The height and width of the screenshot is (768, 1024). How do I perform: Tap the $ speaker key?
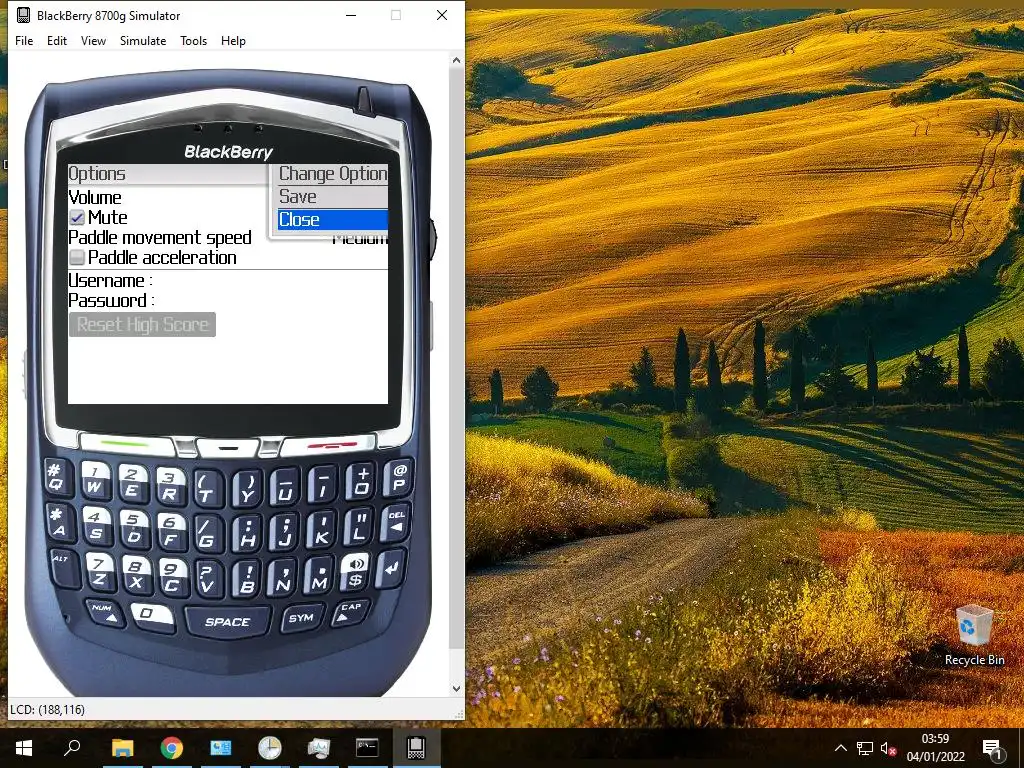(x=356, y=571)
